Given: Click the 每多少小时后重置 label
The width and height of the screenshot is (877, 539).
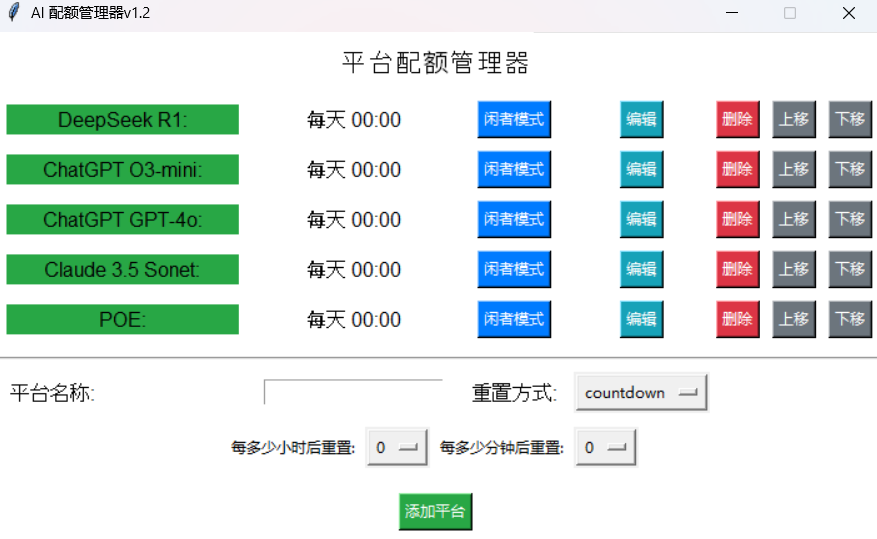Looking at the screenshot, I should point(293,447).
